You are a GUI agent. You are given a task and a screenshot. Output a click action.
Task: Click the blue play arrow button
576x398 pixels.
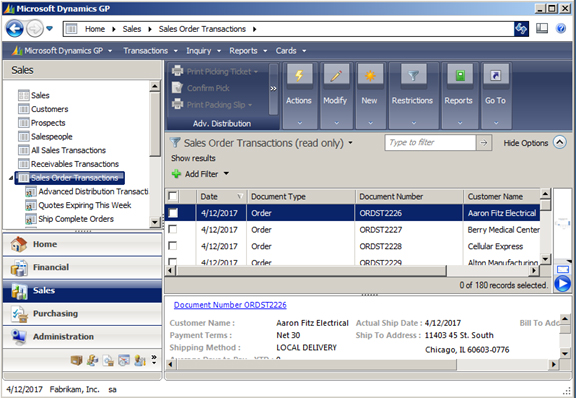pos(563,284)
